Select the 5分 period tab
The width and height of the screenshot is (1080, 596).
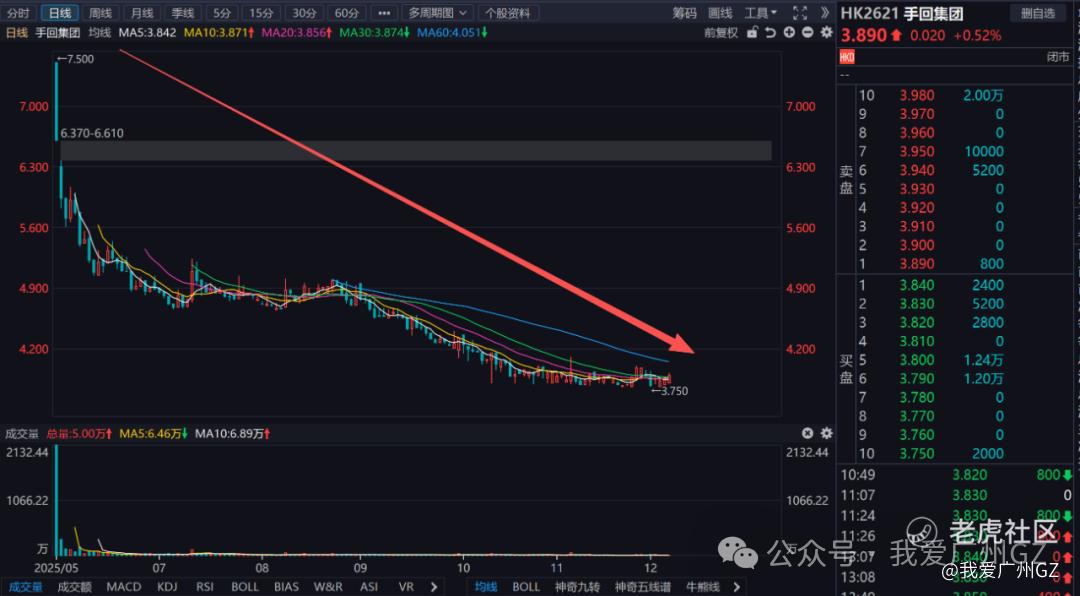tap(222, 12)
